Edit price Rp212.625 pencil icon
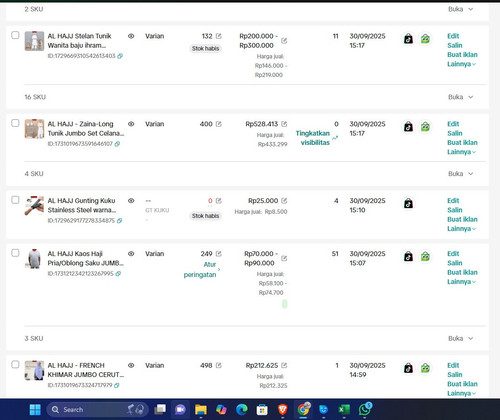500x420 pixels. (x=284, y=365)
